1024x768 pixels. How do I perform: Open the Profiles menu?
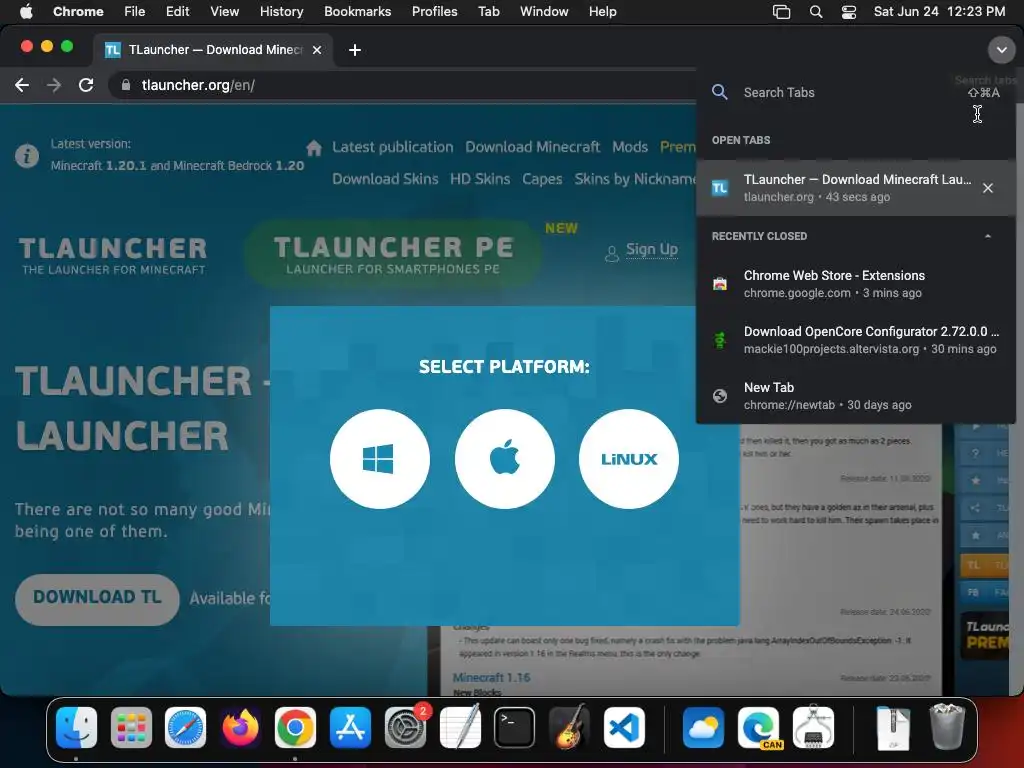(x=434, y=11)
